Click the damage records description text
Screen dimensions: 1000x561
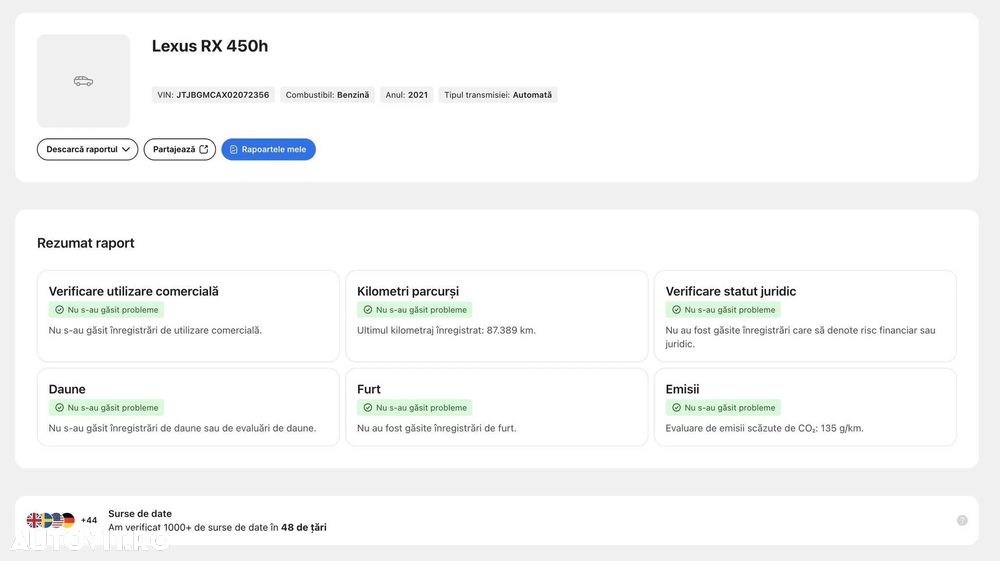pyautogui.click(x=182, y=428)
